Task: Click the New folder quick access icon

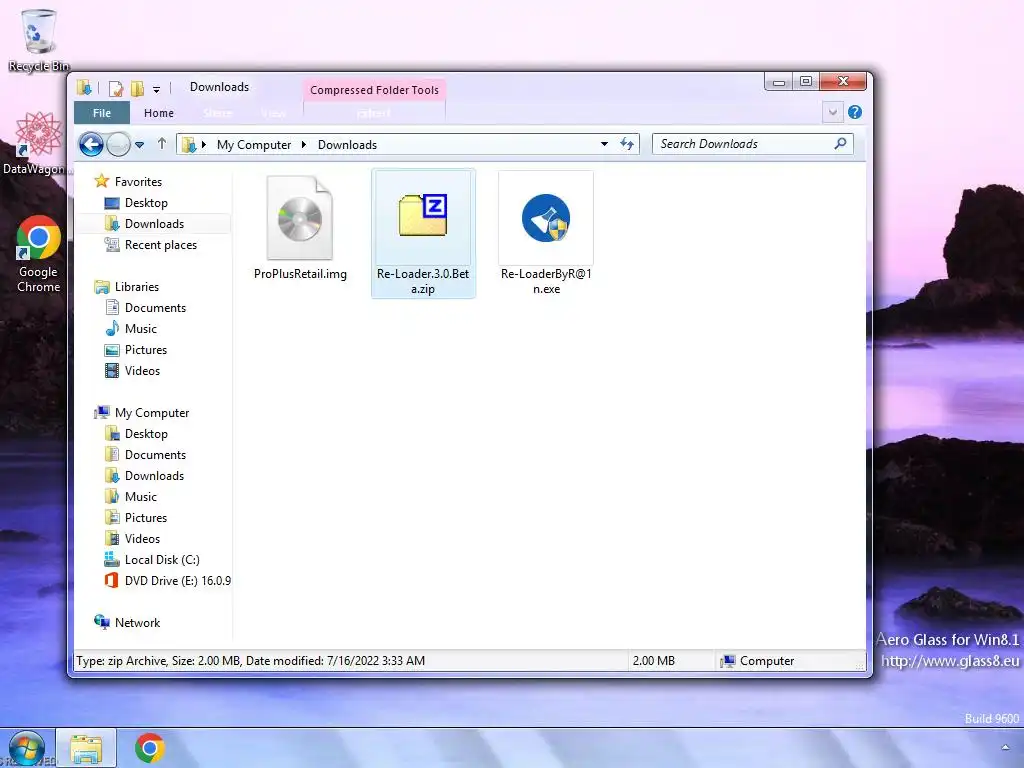Action: pyautogui.click(x=137, y=88)
